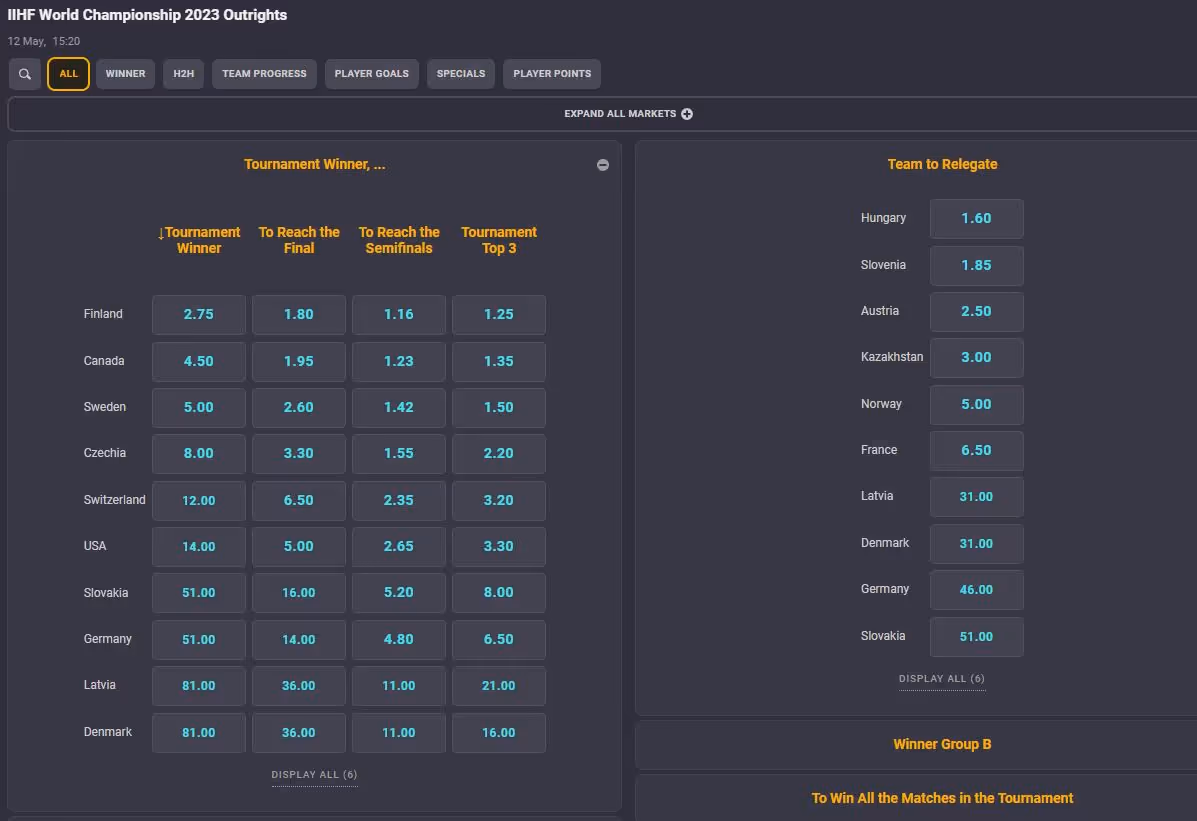Viewport: 1197px width, 821px height.
Task: Pick Slovakia to relegate at 51.00
Action: click(976, 637)
